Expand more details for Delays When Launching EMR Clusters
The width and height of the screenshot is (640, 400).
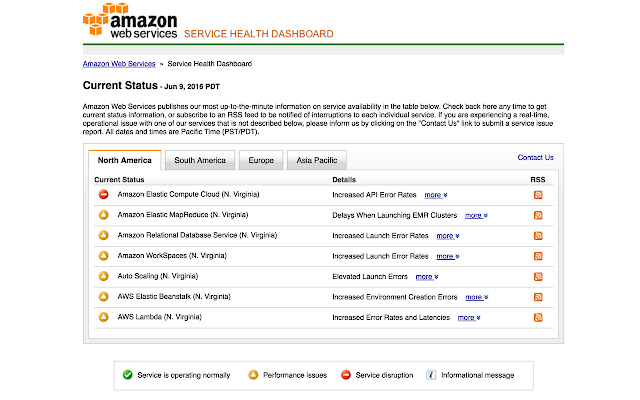click(476, 216)
